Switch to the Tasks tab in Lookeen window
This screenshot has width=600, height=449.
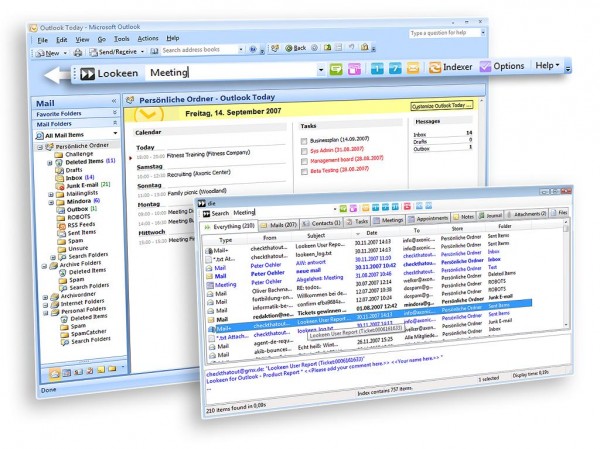point(357,222)
